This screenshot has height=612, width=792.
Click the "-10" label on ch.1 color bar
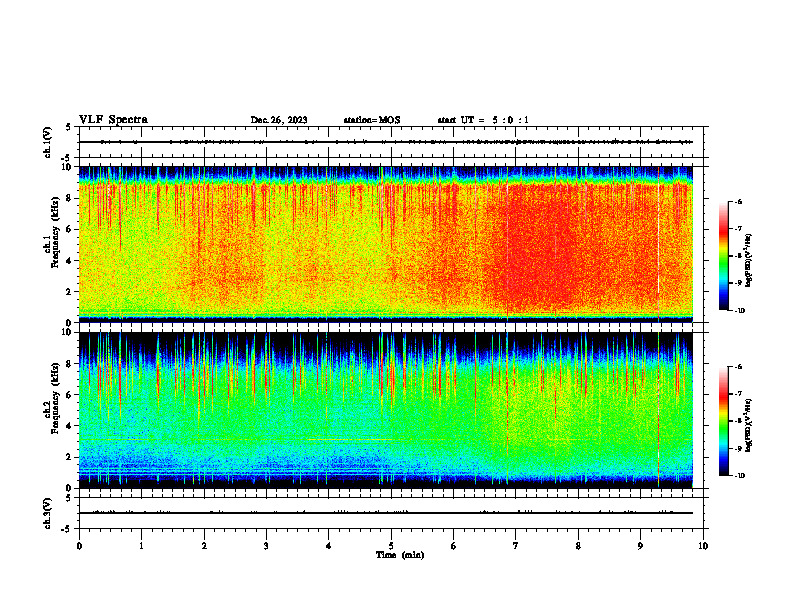(x=739, y=310)
